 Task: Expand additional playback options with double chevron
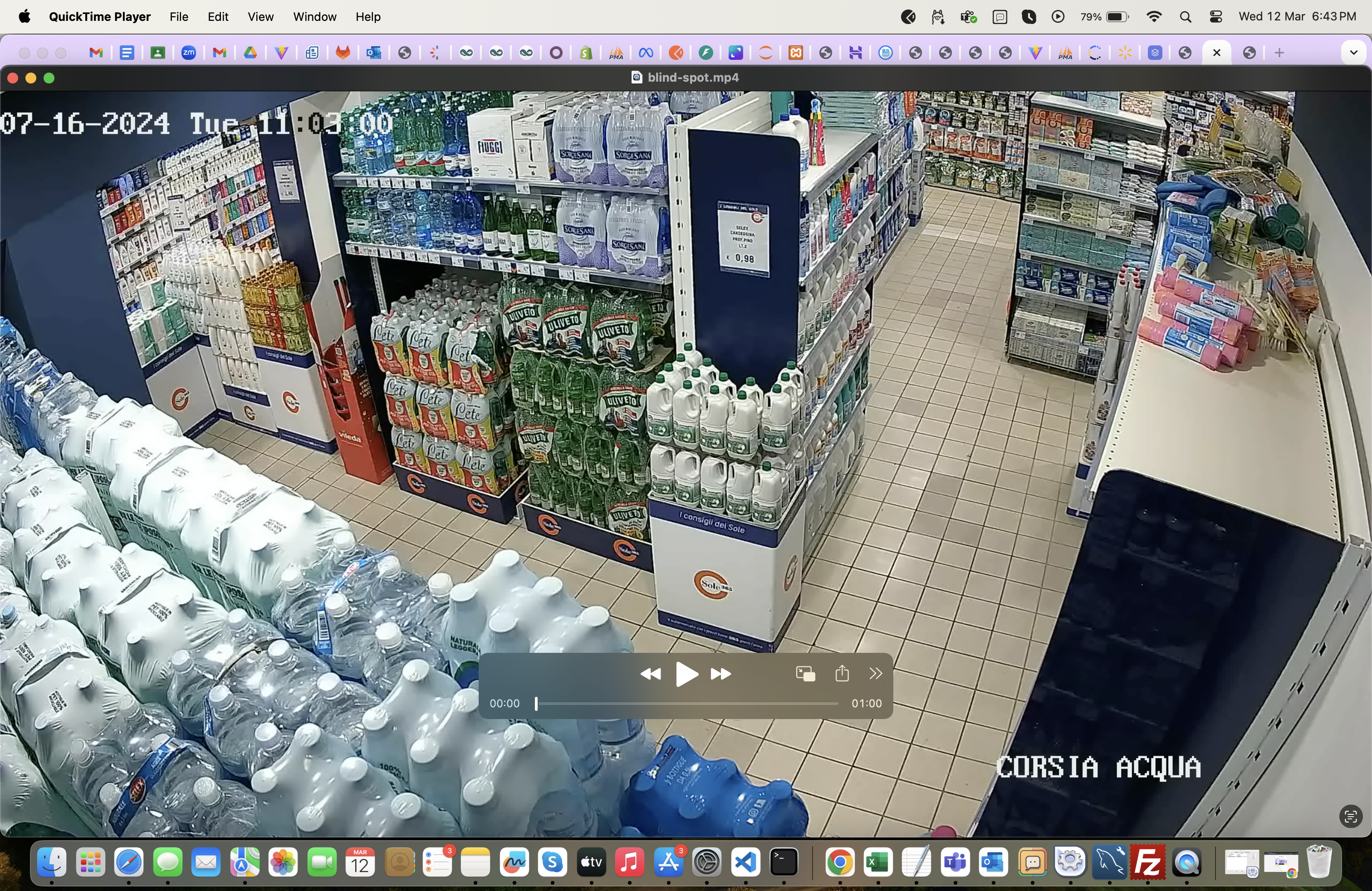coord(876,674)
